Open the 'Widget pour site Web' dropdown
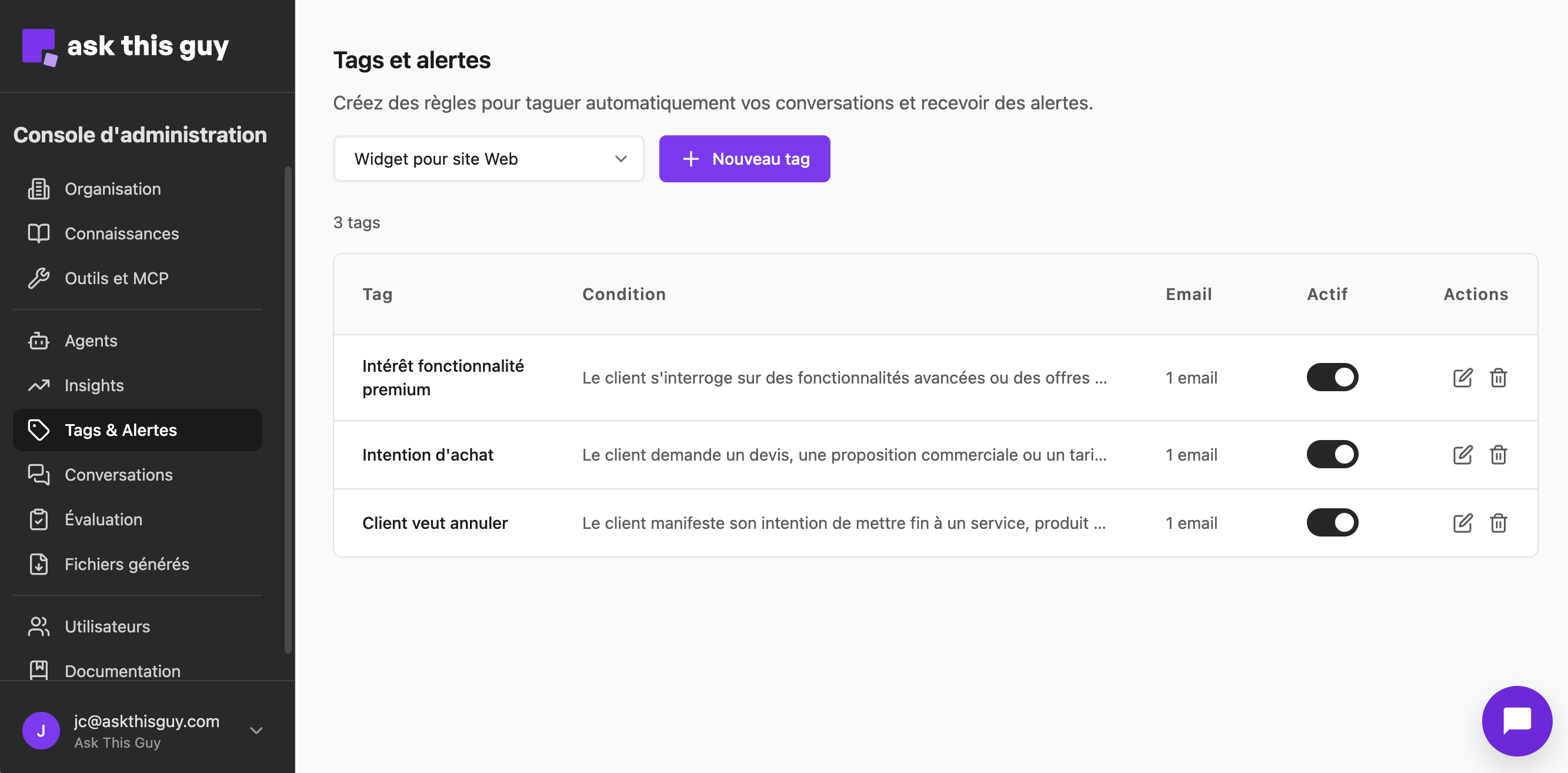Image resolution: width=1568 pixels, height=773 pixels. 488,158
